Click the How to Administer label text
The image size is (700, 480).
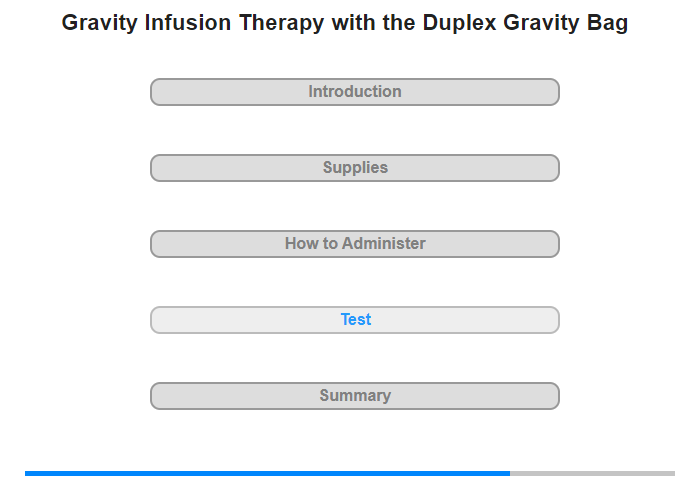(x=355, y=243)
